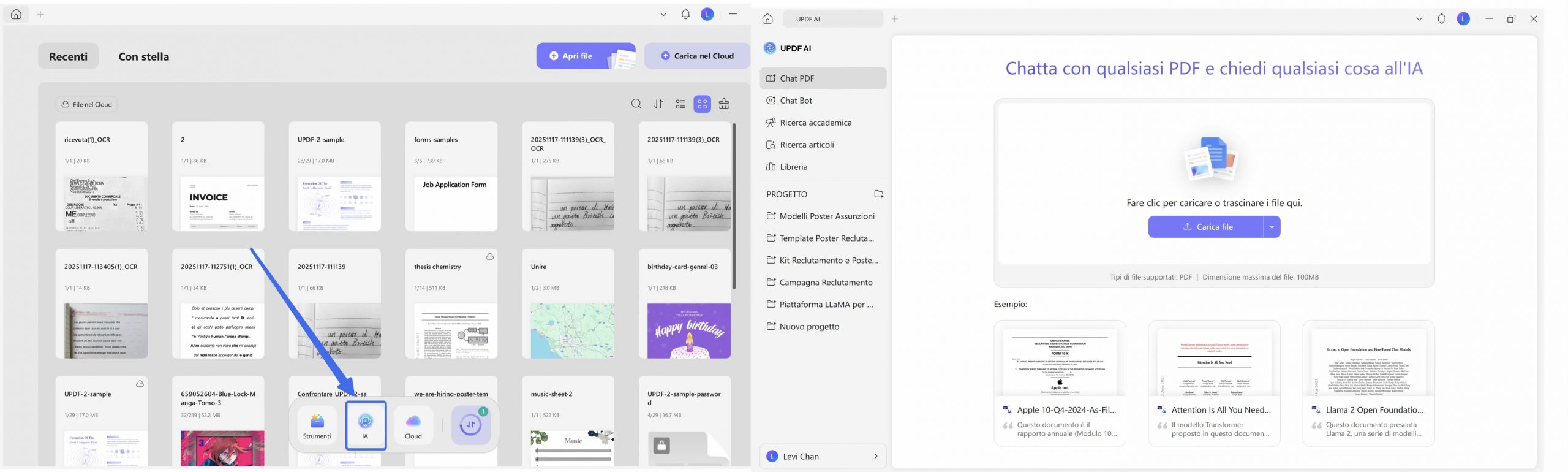
Task: Open the 20251117-112751(1)_OCR file card
Action: [218, 304]
